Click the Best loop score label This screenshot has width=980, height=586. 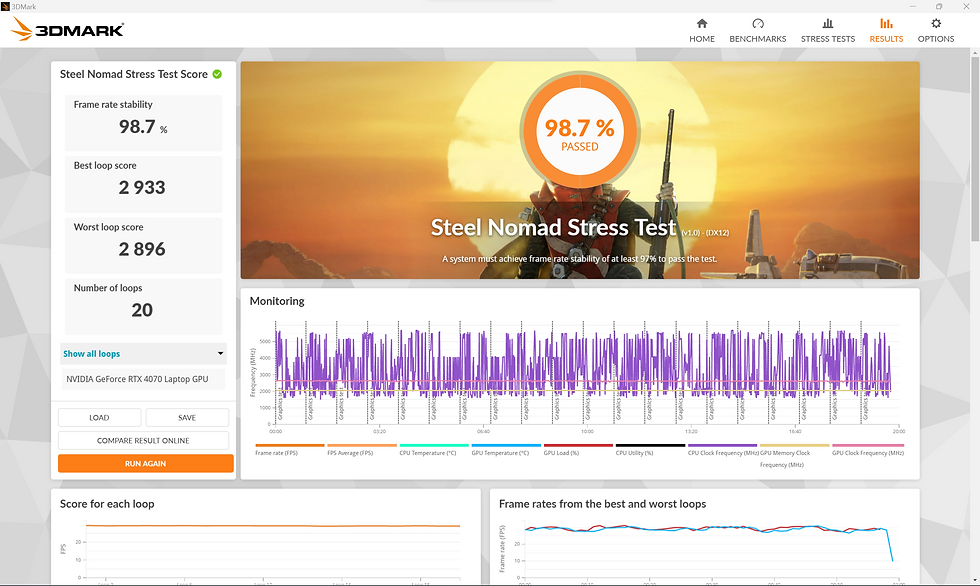105,166
